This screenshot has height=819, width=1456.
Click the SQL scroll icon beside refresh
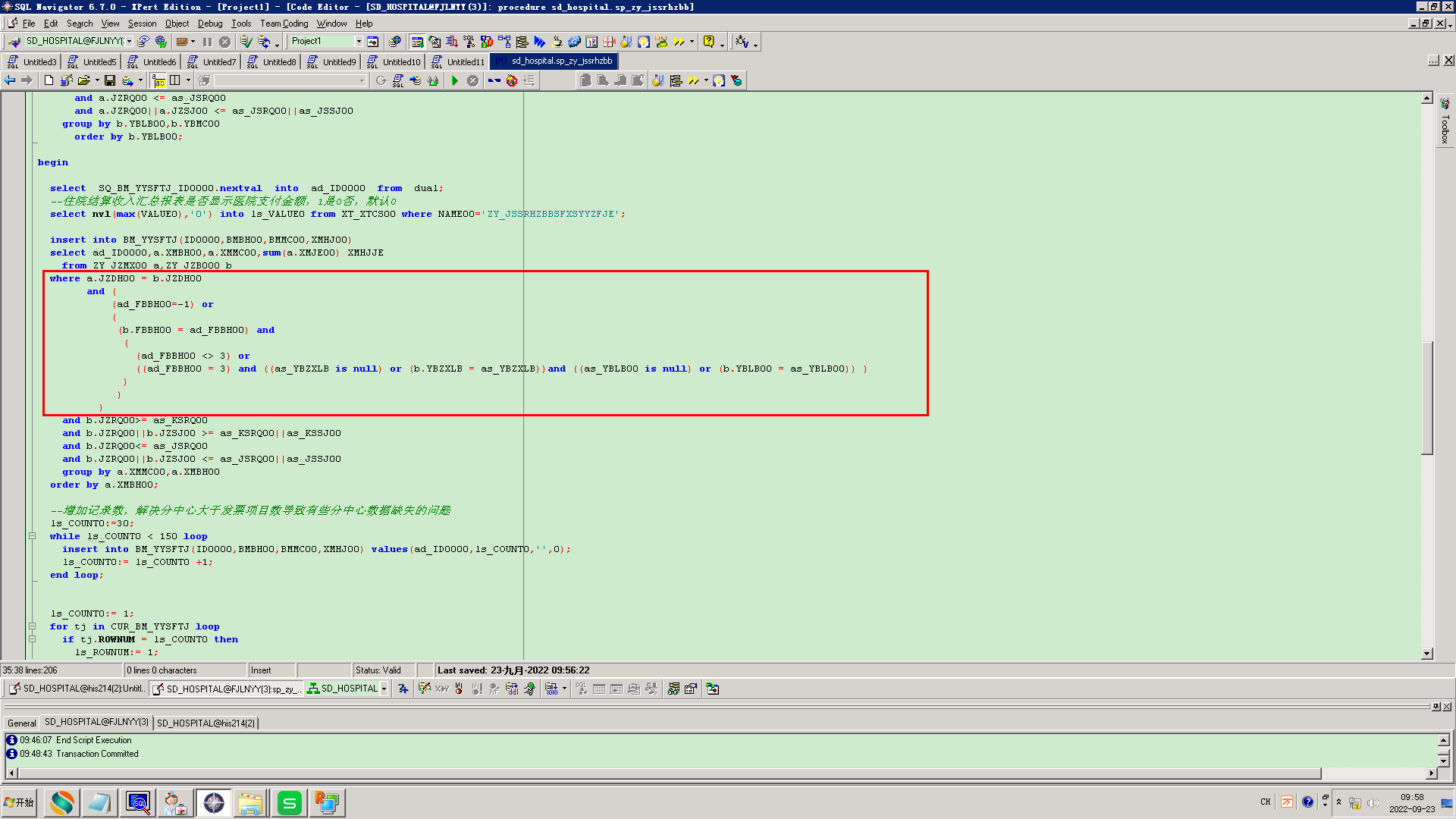coord(398,80)
